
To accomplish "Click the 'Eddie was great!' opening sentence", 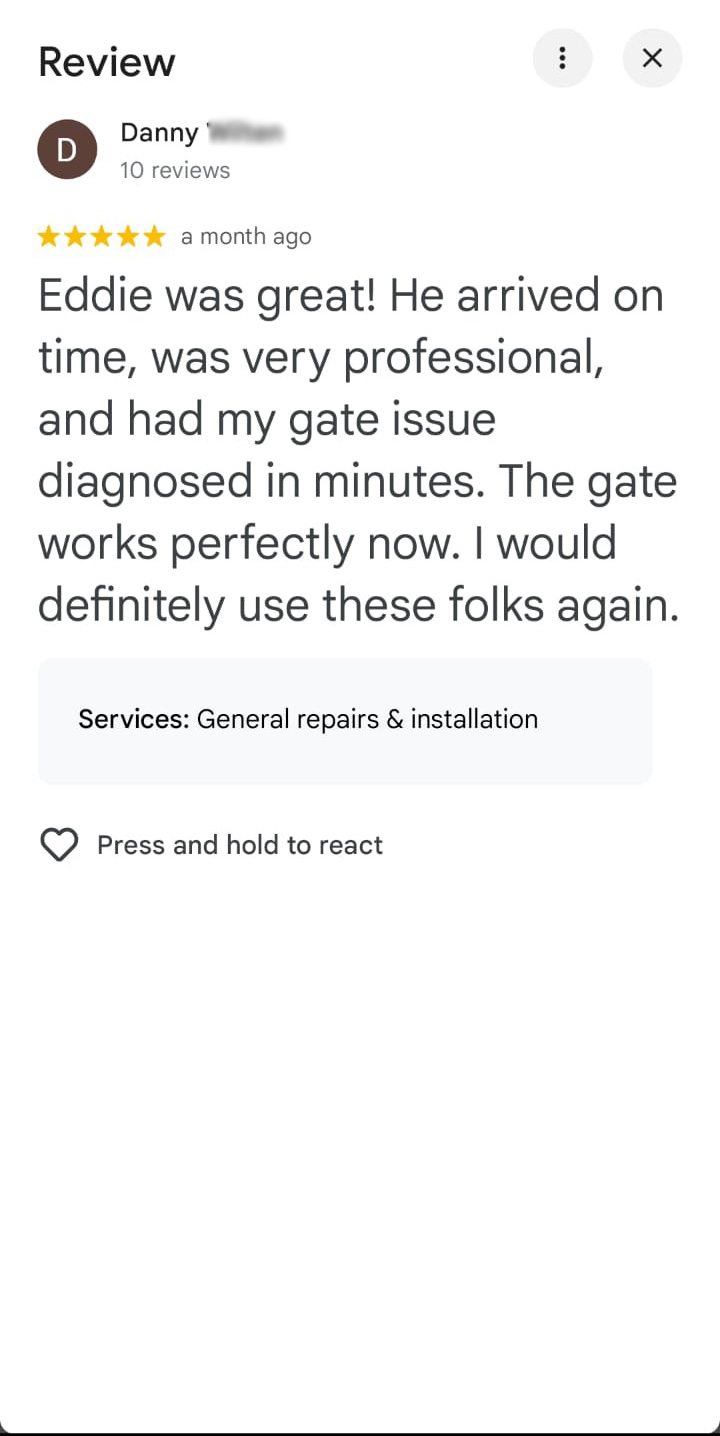I will pos(208,296).
